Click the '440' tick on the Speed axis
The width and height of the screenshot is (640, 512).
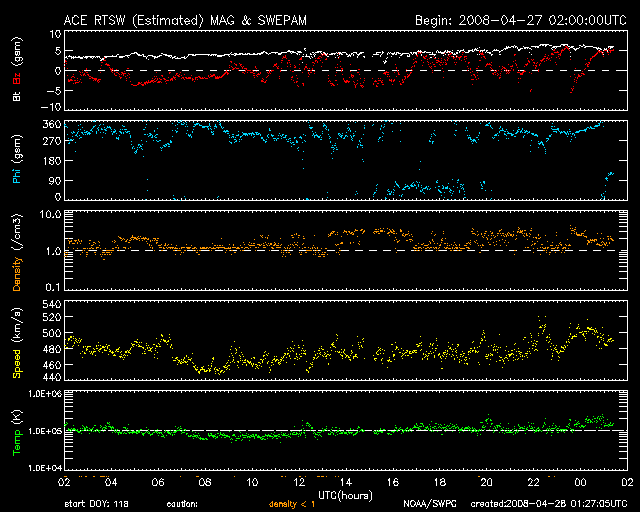coord(52,378)
